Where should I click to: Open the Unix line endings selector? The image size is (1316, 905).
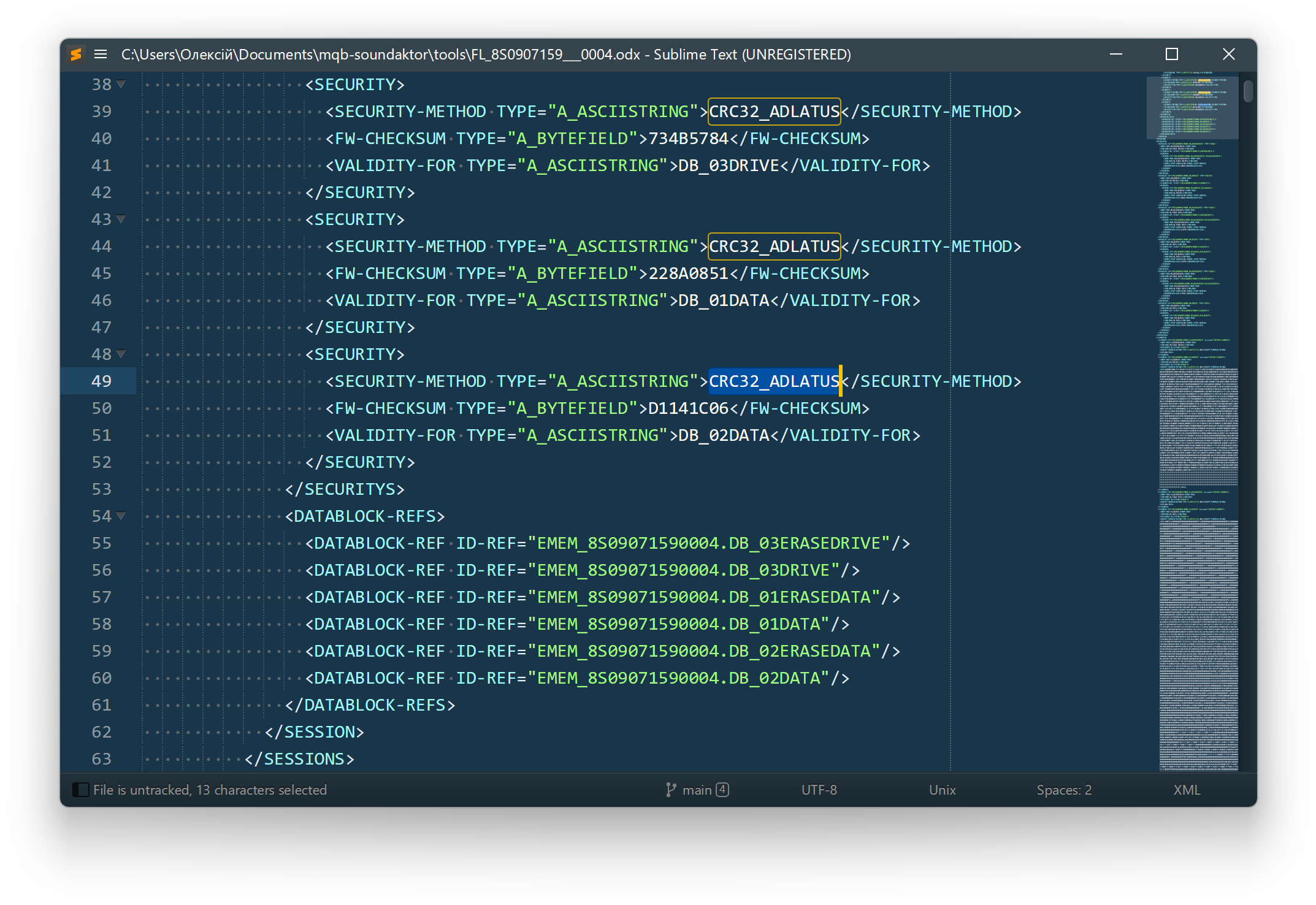coord(942,790)
